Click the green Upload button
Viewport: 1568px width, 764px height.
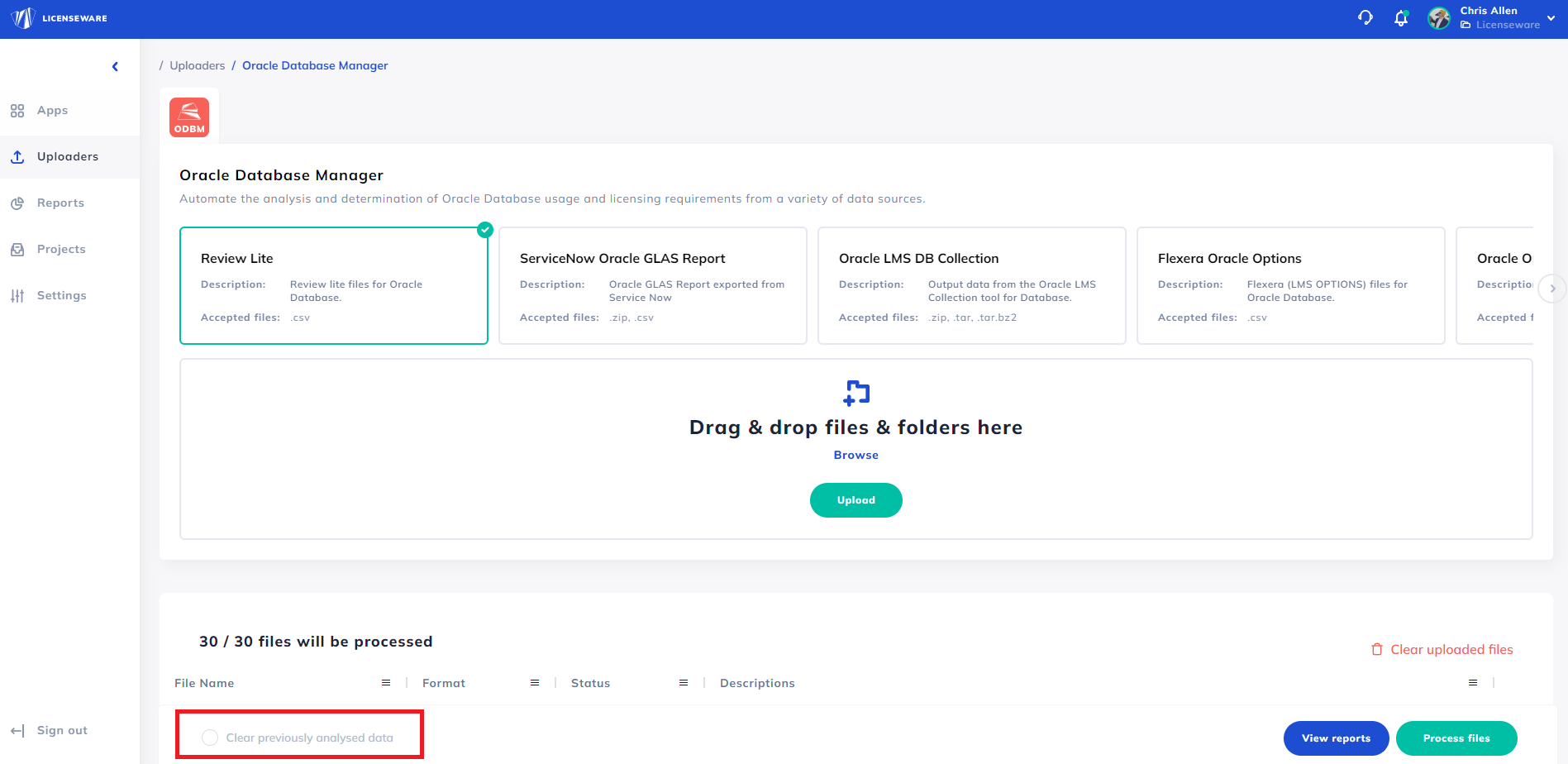click(x=856, y=500)
